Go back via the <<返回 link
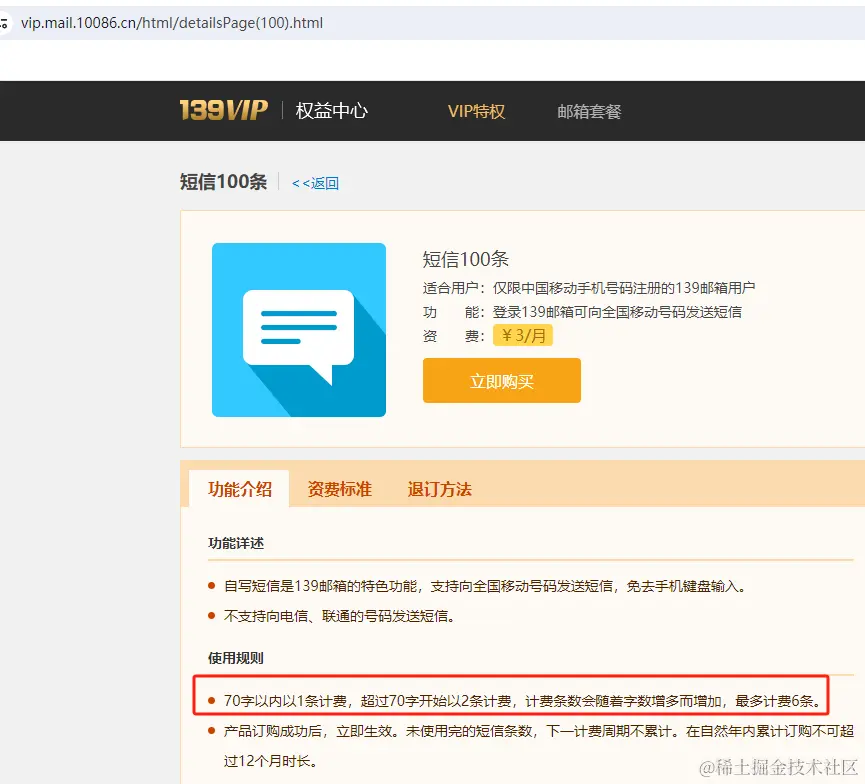 315,183
